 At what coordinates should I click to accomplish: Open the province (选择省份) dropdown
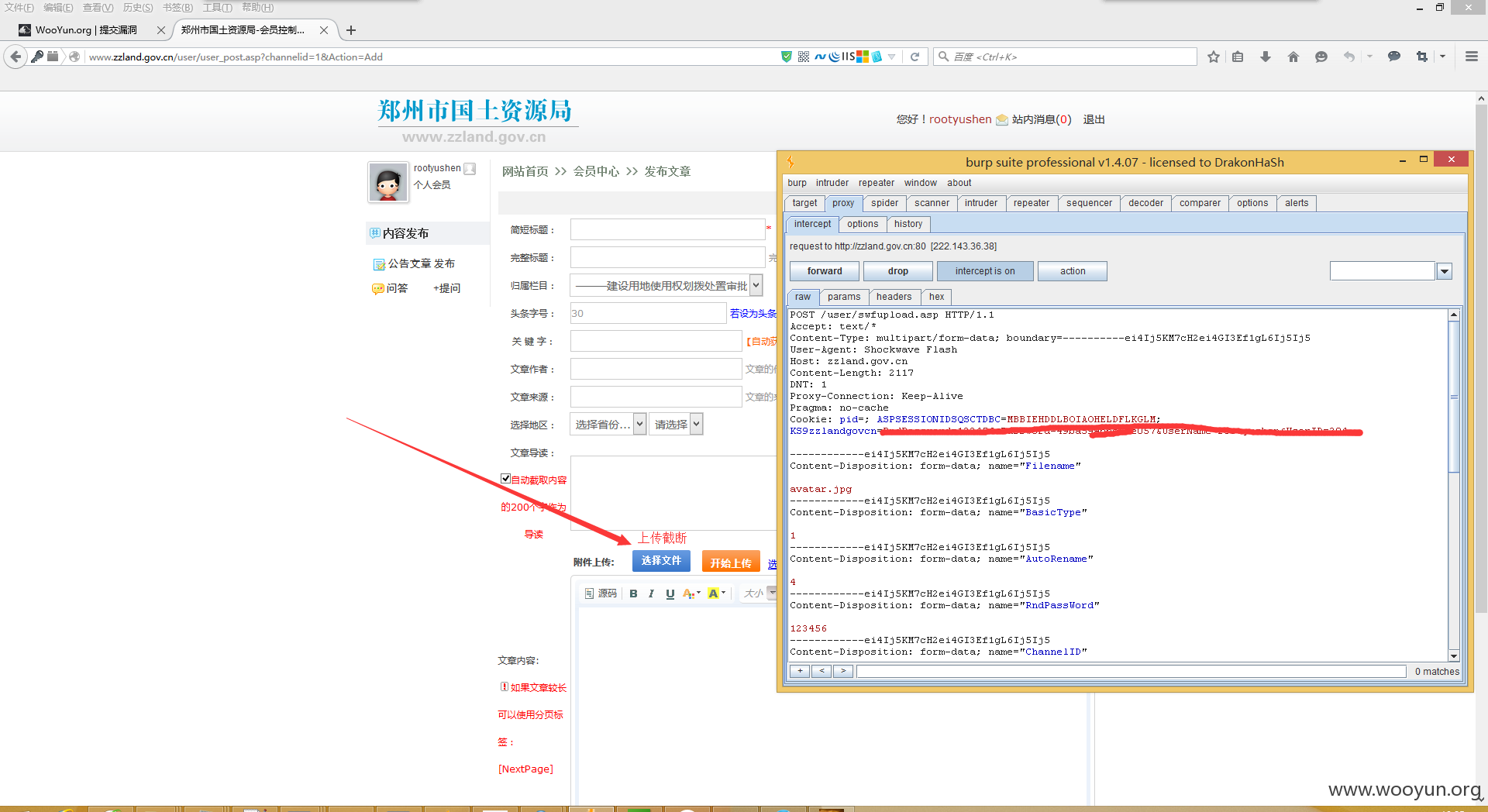608,425
